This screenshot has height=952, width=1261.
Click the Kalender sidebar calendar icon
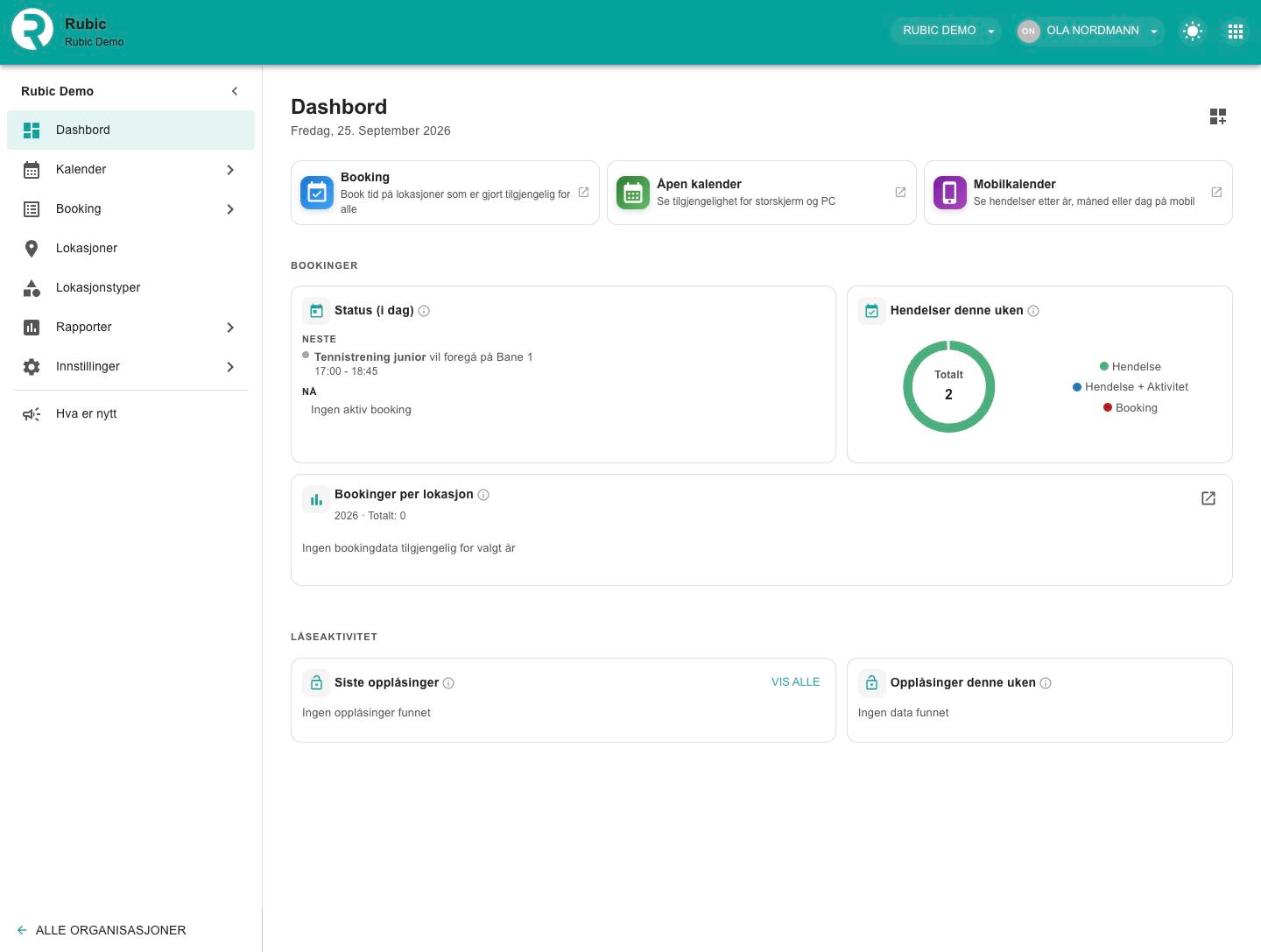(31, 170)
